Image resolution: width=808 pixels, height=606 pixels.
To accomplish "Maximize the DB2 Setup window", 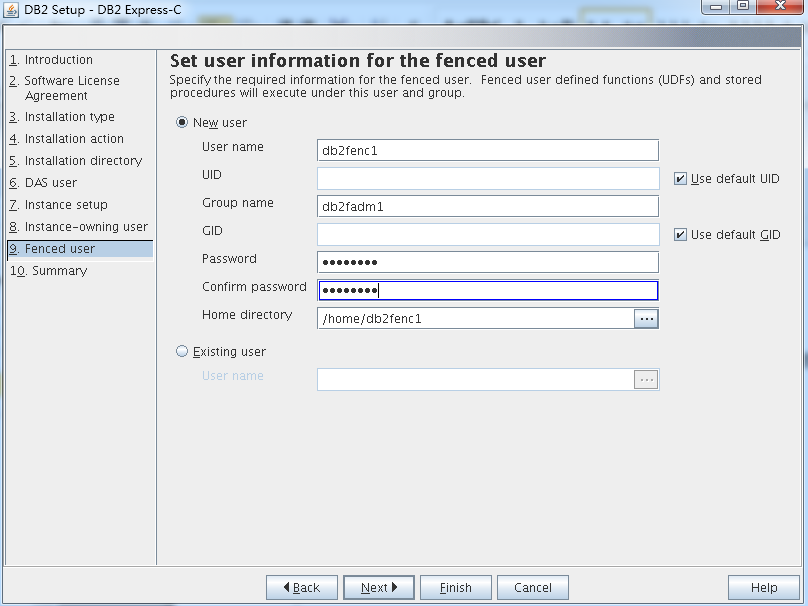I will click(x=743, y=6).
